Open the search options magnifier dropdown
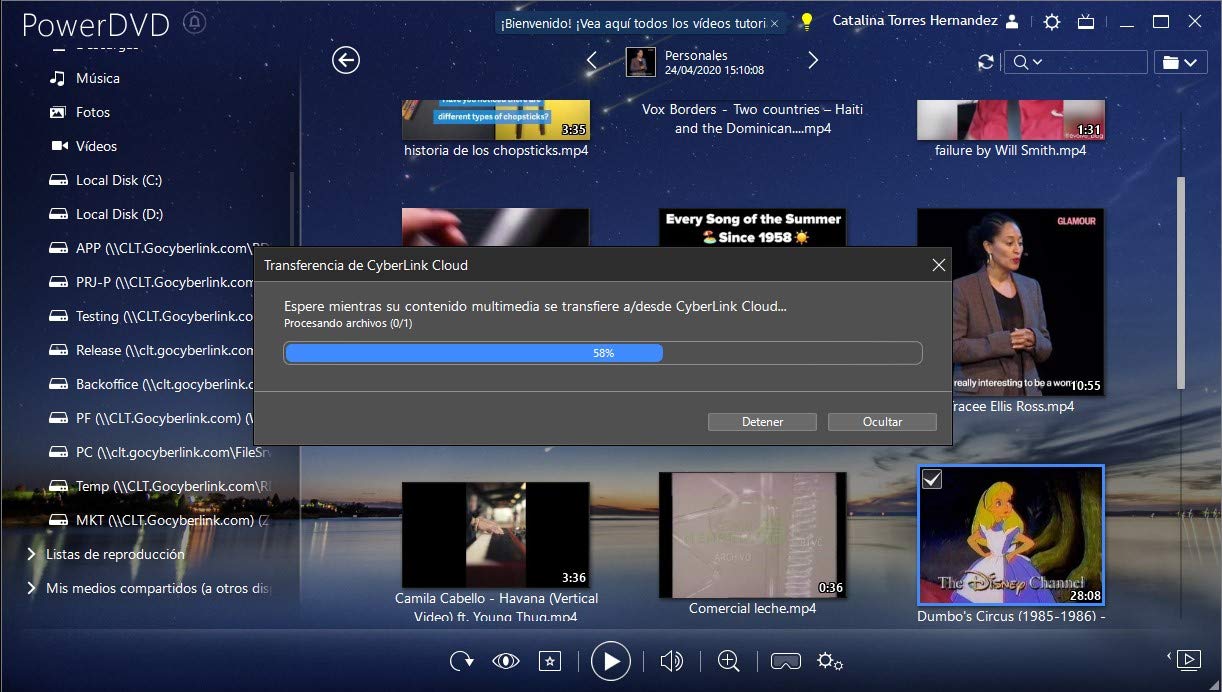 1027,62
